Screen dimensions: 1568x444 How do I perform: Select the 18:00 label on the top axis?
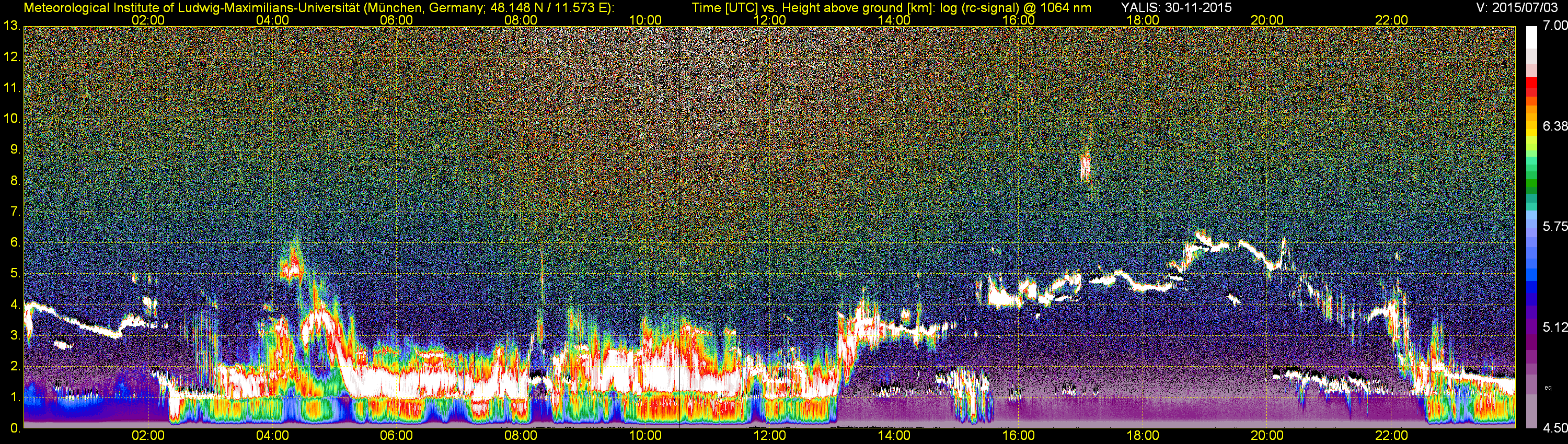point(1143,20)
